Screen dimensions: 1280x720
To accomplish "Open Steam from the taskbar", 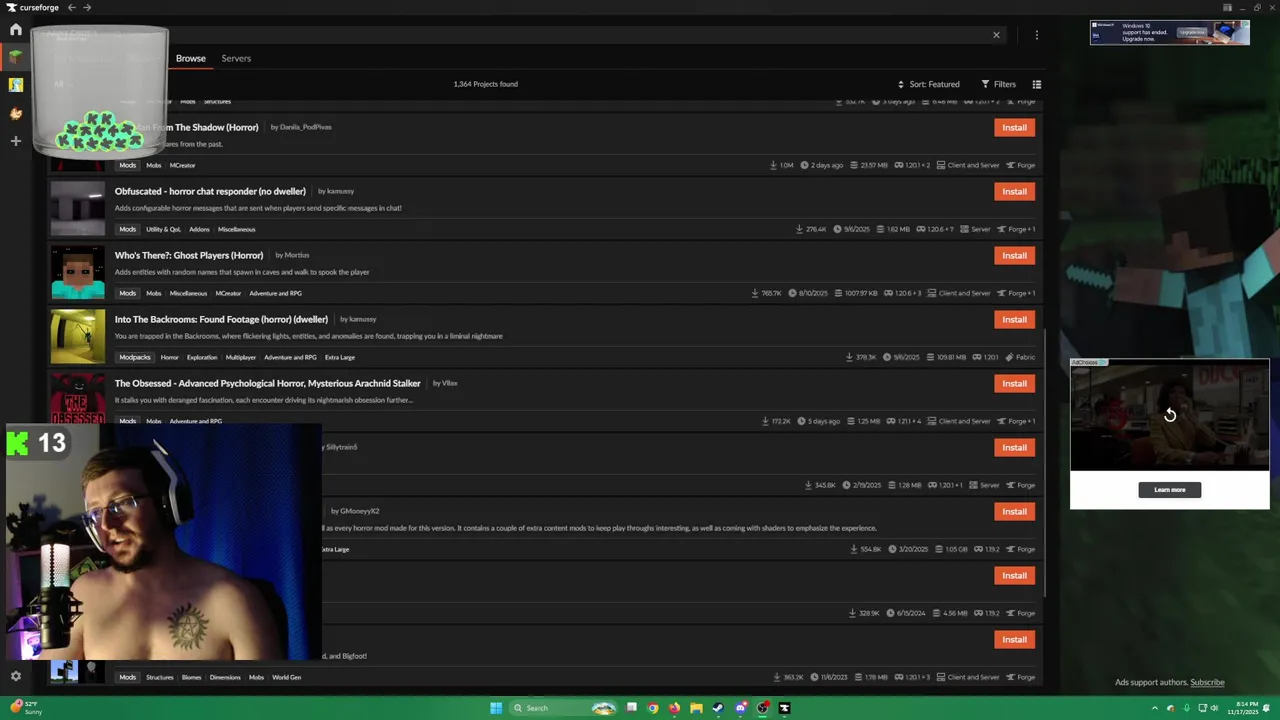I will [x=718, y=708].
